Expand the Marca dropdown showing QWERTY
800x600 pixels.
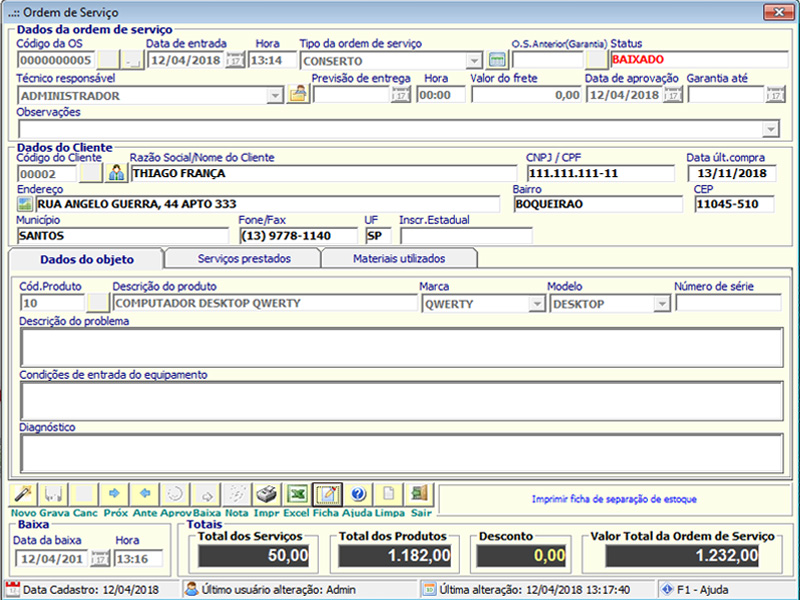click(x=536, y=304)
